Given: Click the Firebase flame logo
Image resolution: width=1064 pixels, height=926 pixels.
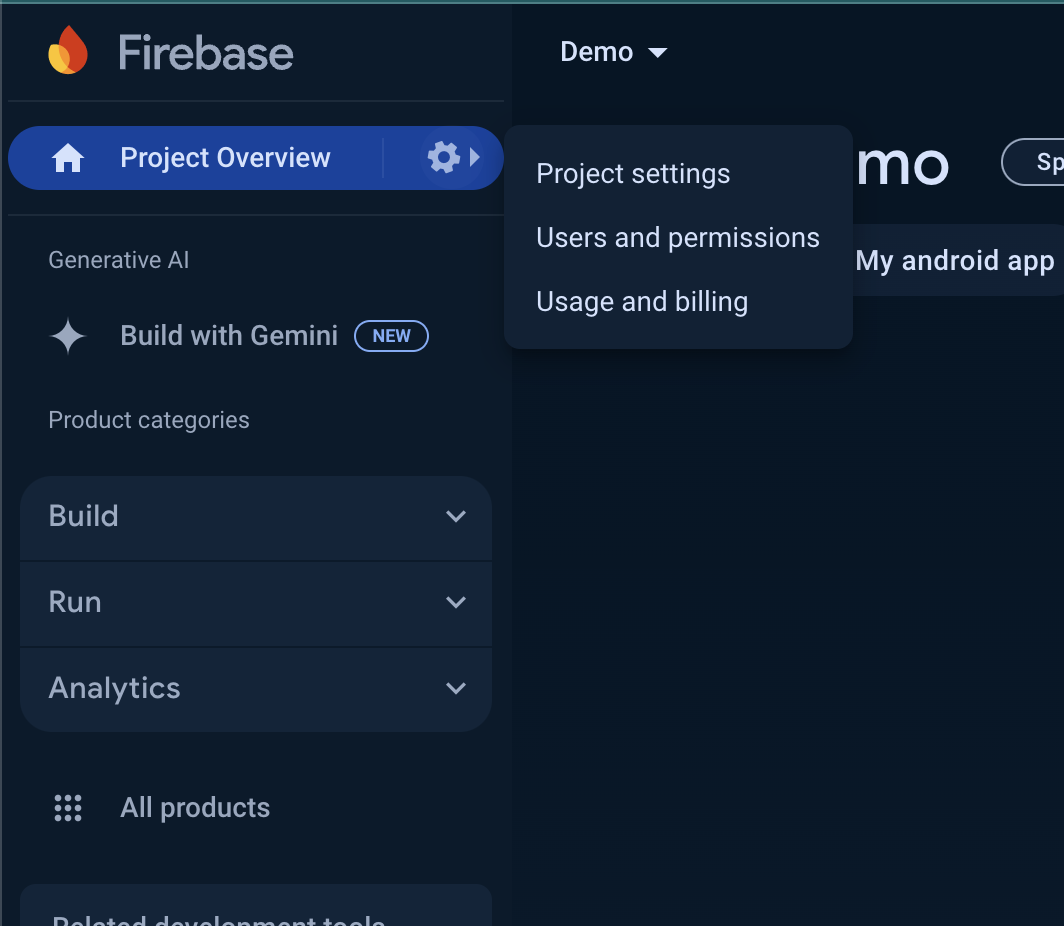Looking at the screenshot, I should point(68,51).
